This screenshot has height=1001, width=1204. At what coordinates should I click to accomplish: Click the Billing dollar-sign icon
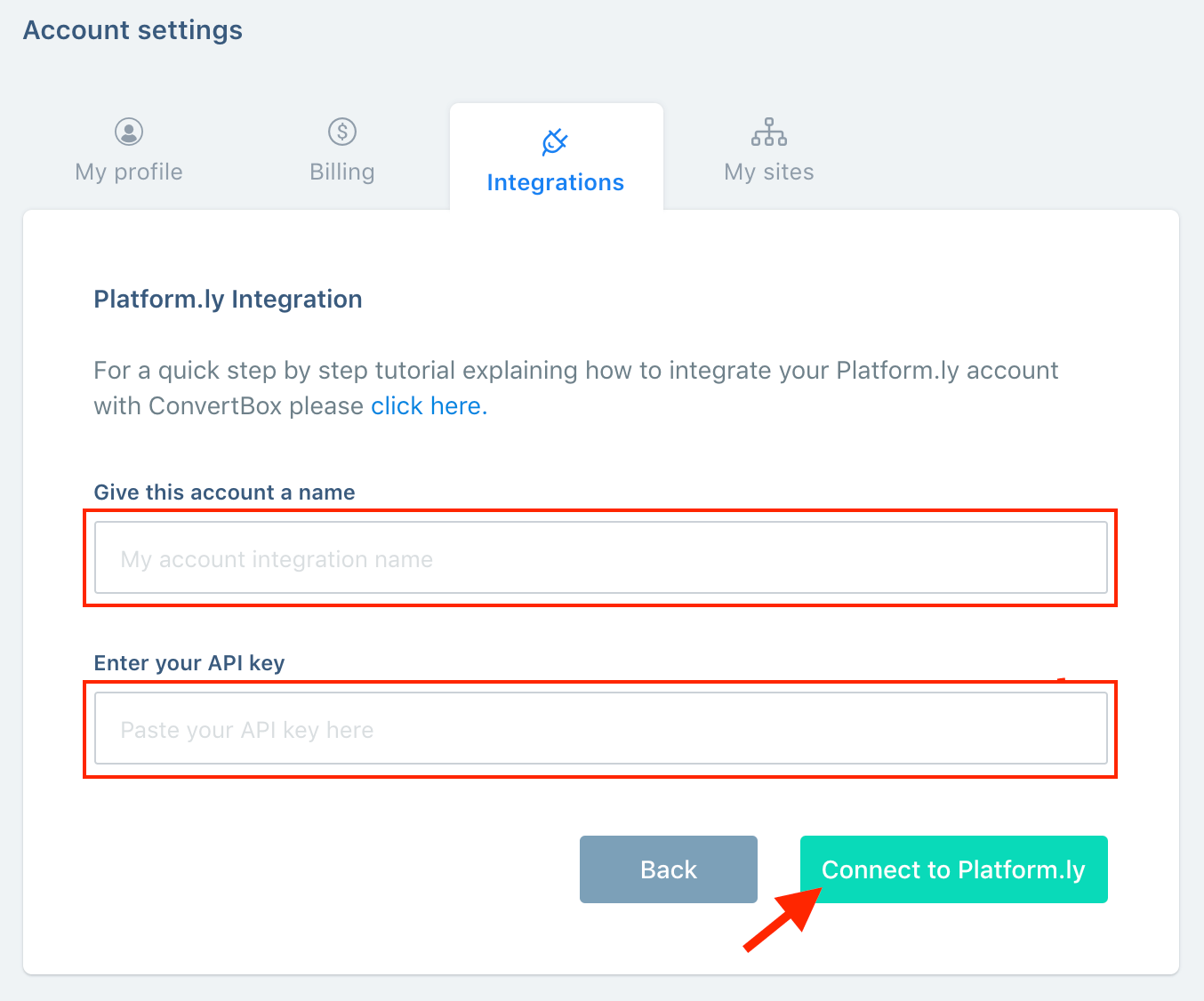342,132
